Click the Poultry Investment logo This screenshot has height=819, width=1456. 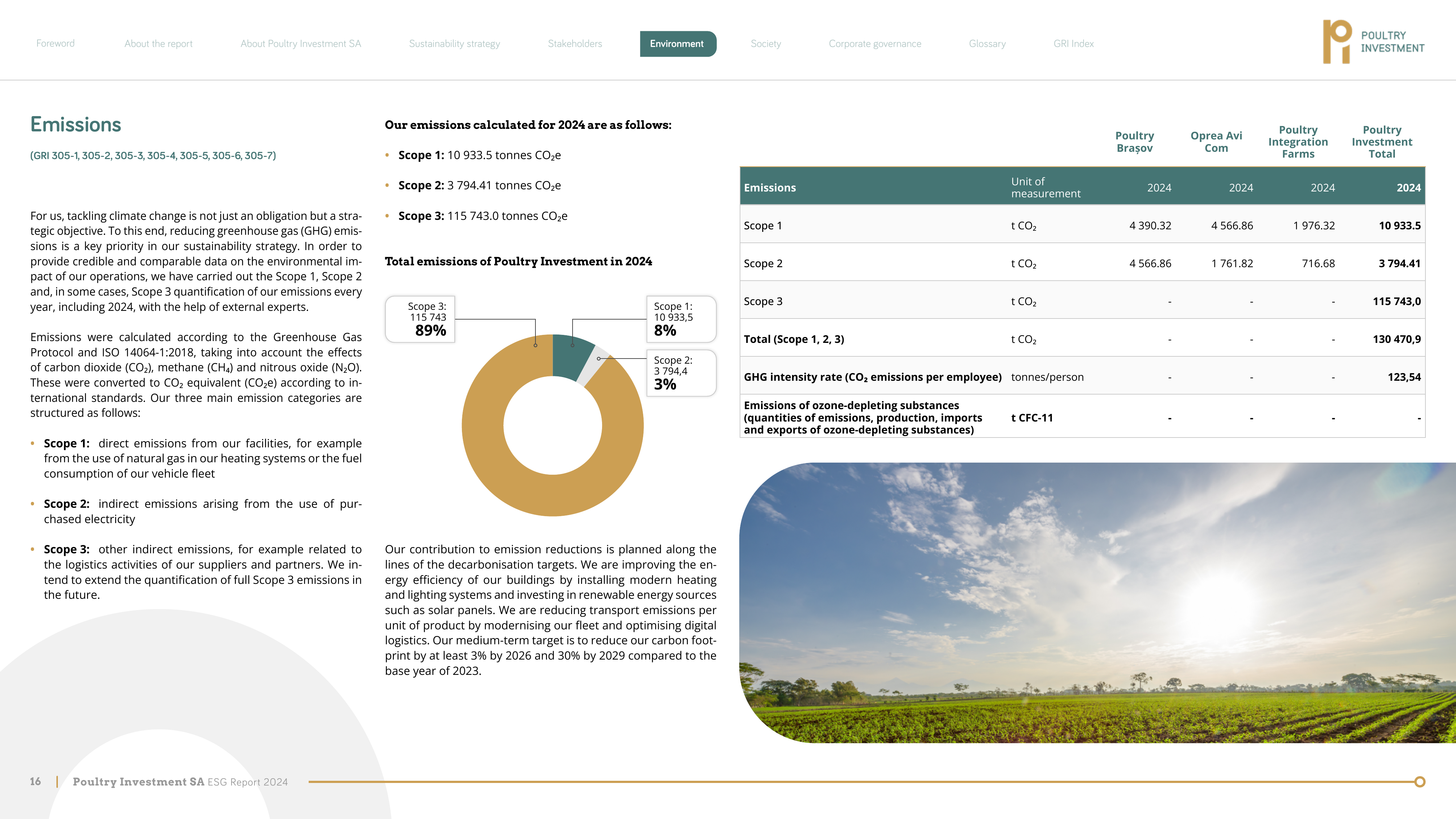1373,42
